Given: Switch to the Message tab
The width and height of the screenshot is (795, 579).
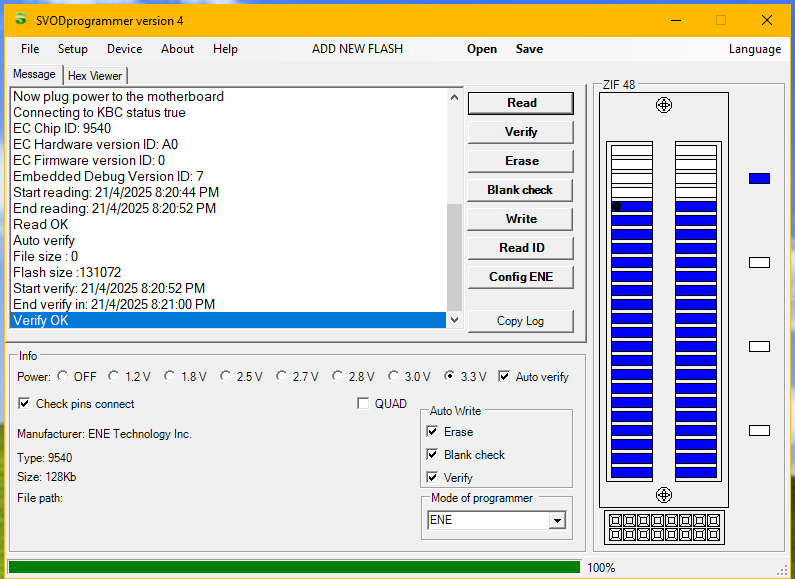Looking at the screenshot, I should coord(34,74).
